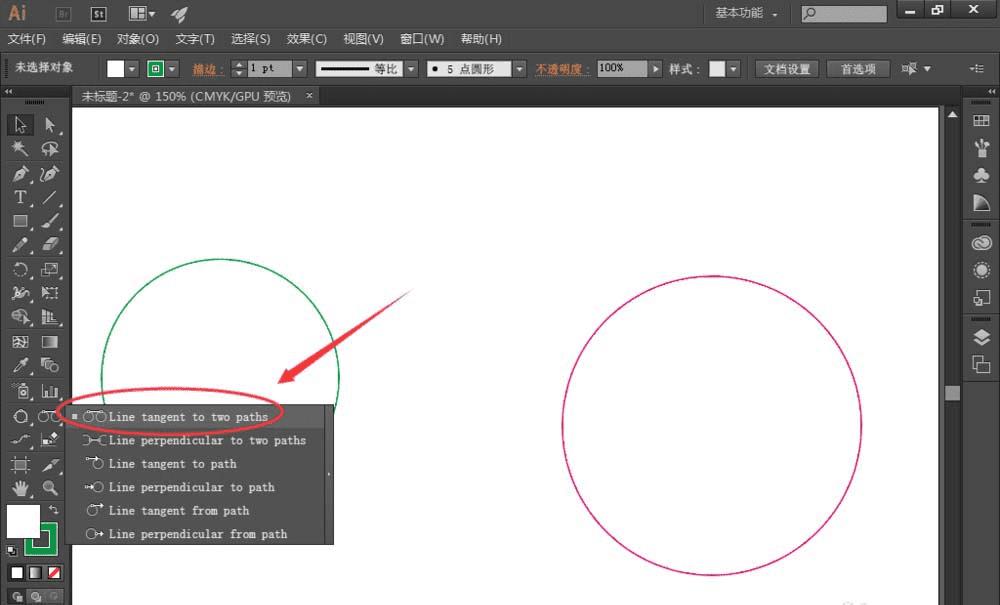Screen dimensions: 1000x605
Task: Set paint mode to Color
Action: pyautogui.click(x=17, y=572)
